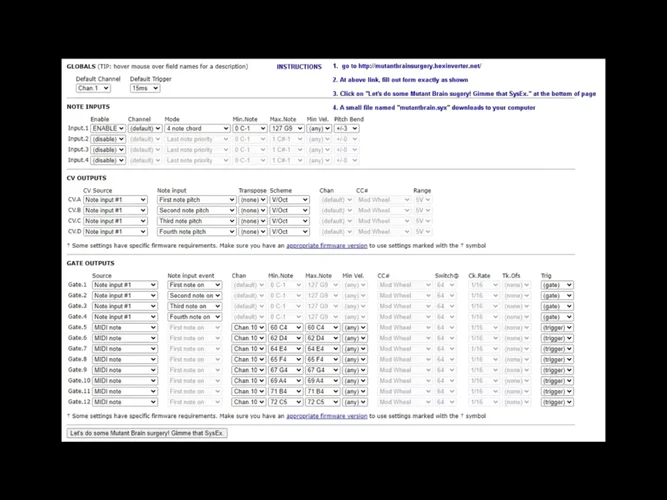Open Gate.6 Min Vel. dropdown
667x500 pixels.
tap(355, 338)
